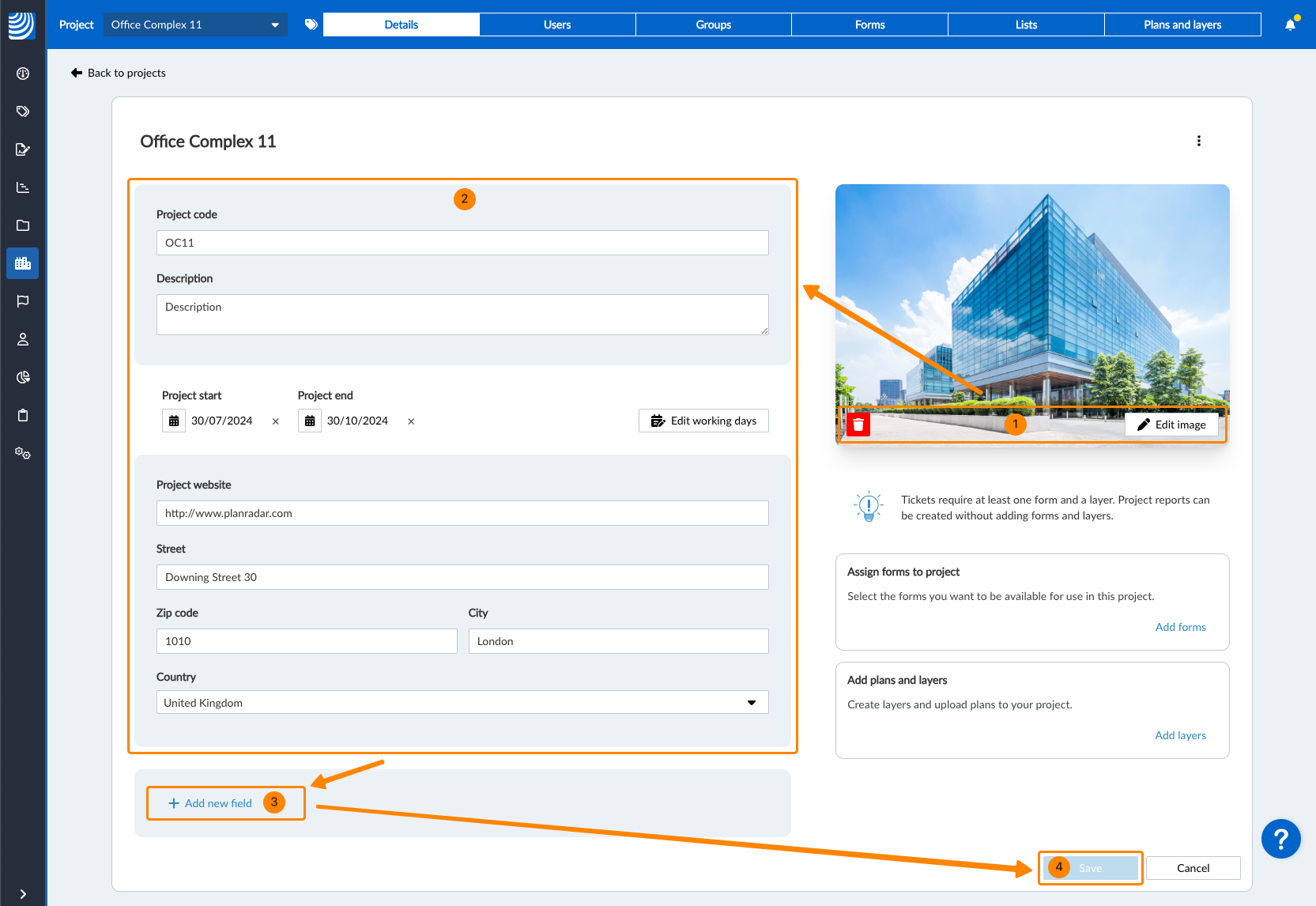Click Edit working days button
1316x906 pixels.
pyautogui.click(x=703, y=421)
